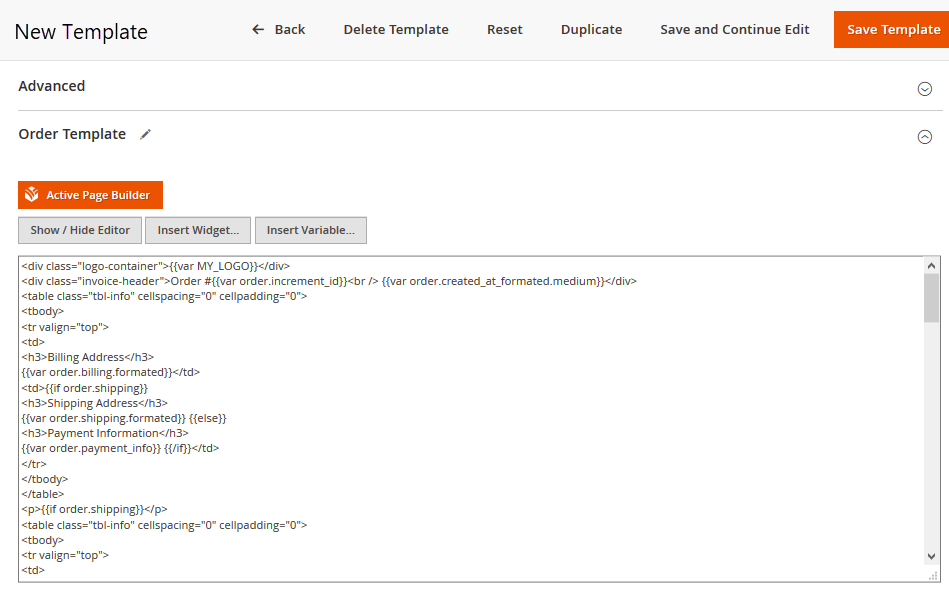This screenshot has height=592, width=949.
Task: Select Save and Continue Edit
Action: 734,29
